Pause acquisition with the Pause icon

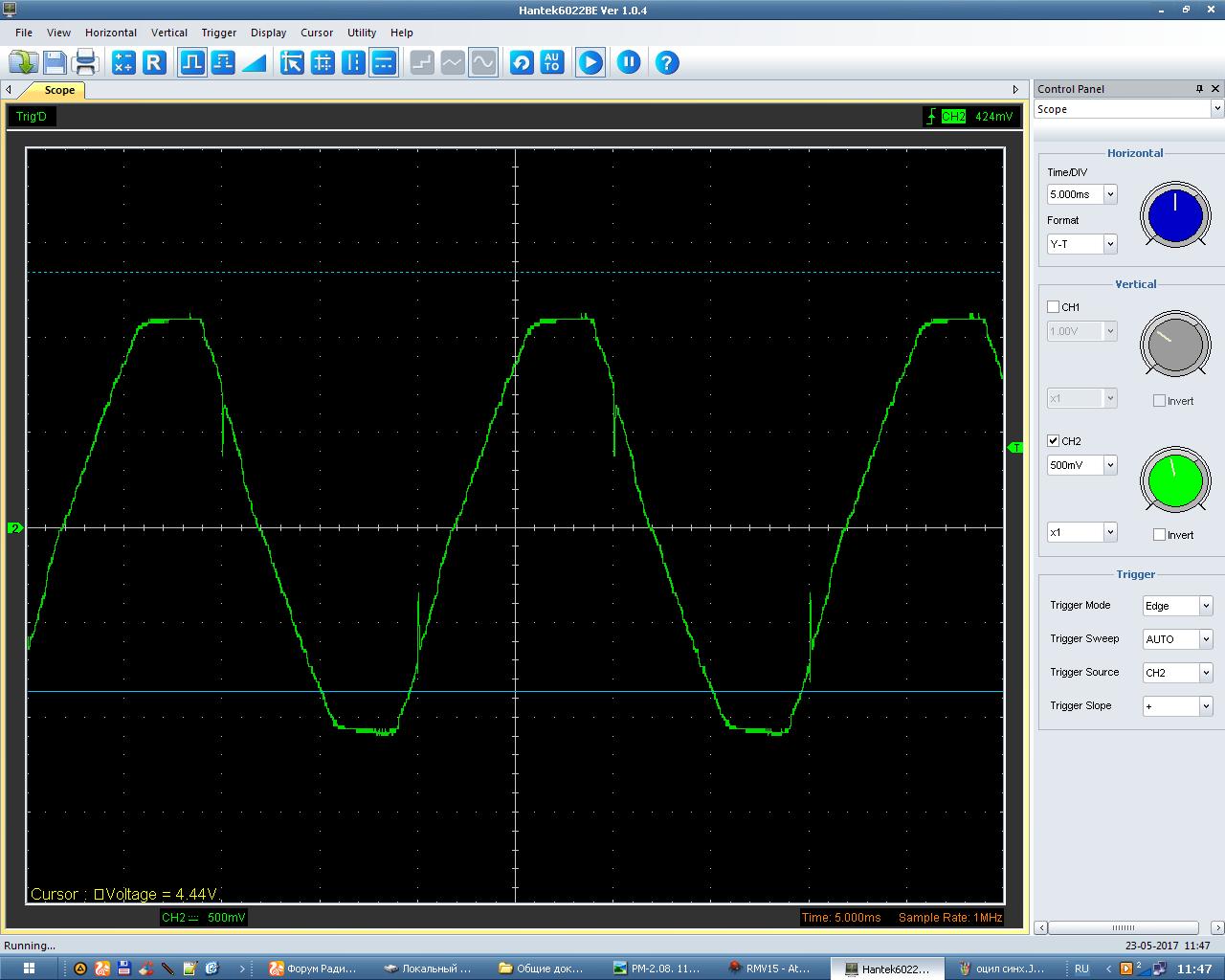(x=629, y=63)
